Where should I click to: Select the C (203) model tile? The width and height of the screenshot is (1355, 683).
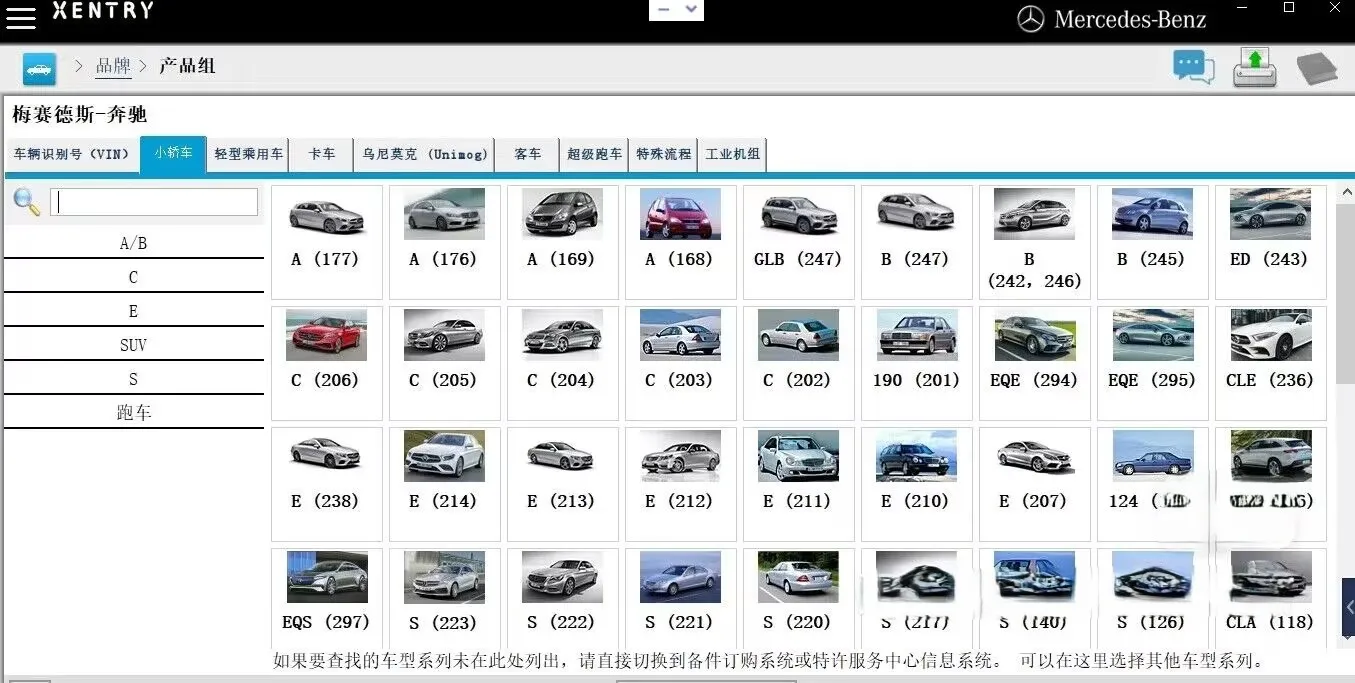point(681,363)
